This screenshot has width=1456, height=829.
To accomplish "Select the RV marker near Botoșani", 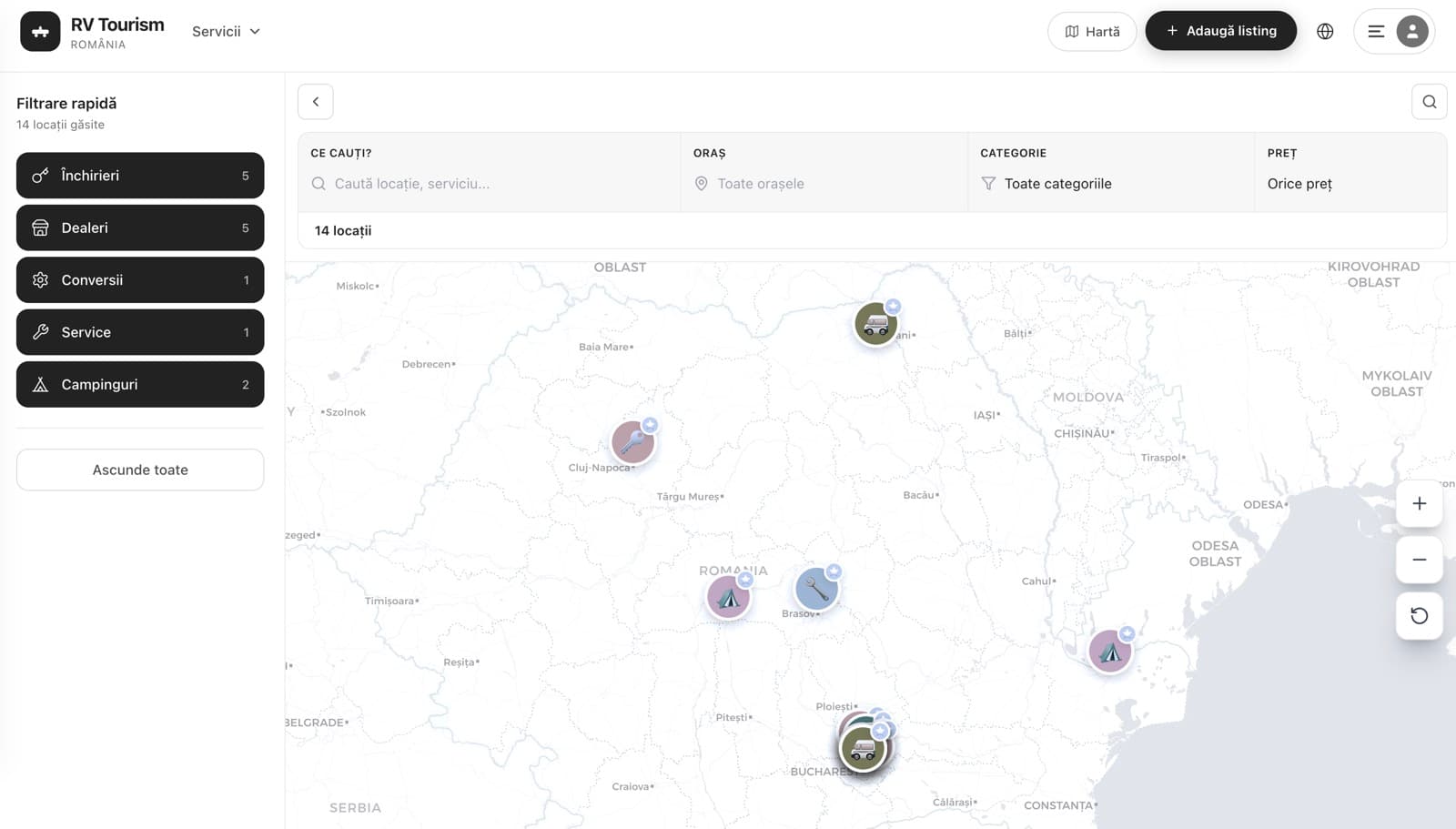I will pyautogui.click(x=875, y=324).
